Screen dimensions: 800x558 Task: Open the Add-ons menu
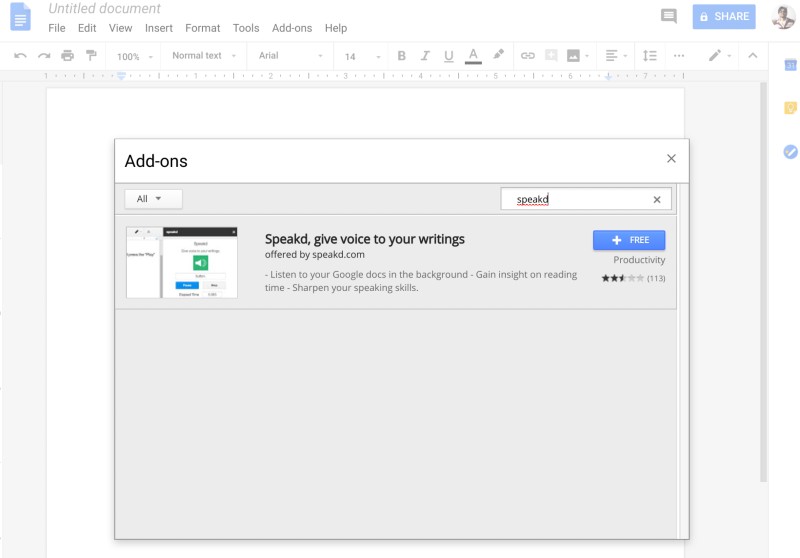coord(292,28)
